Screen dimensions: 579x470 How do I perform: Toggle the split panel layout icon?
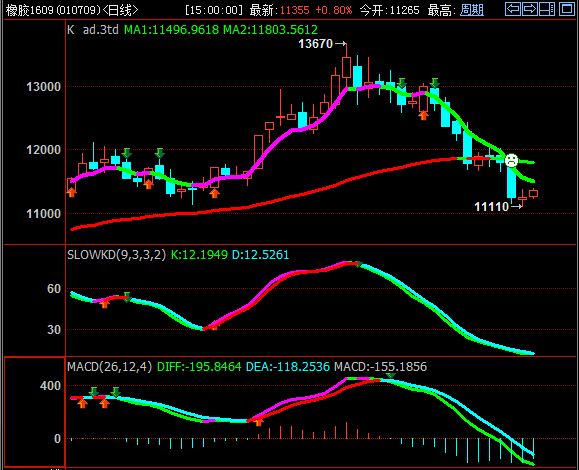click(x=547, y=9)
